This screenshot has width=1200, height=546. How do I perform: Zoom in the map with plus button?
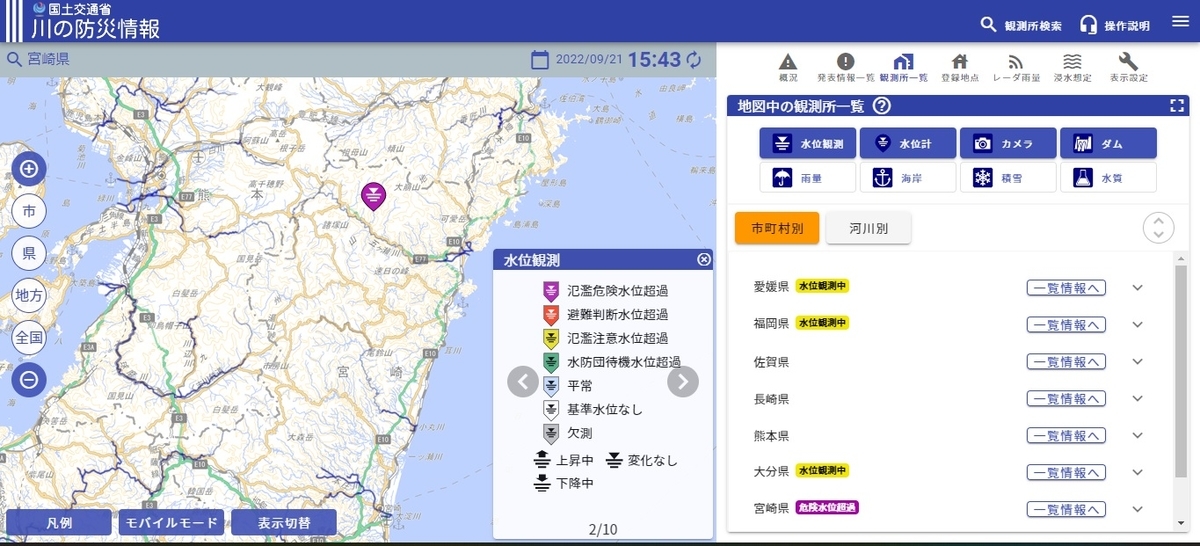click(x=29, y=169)
